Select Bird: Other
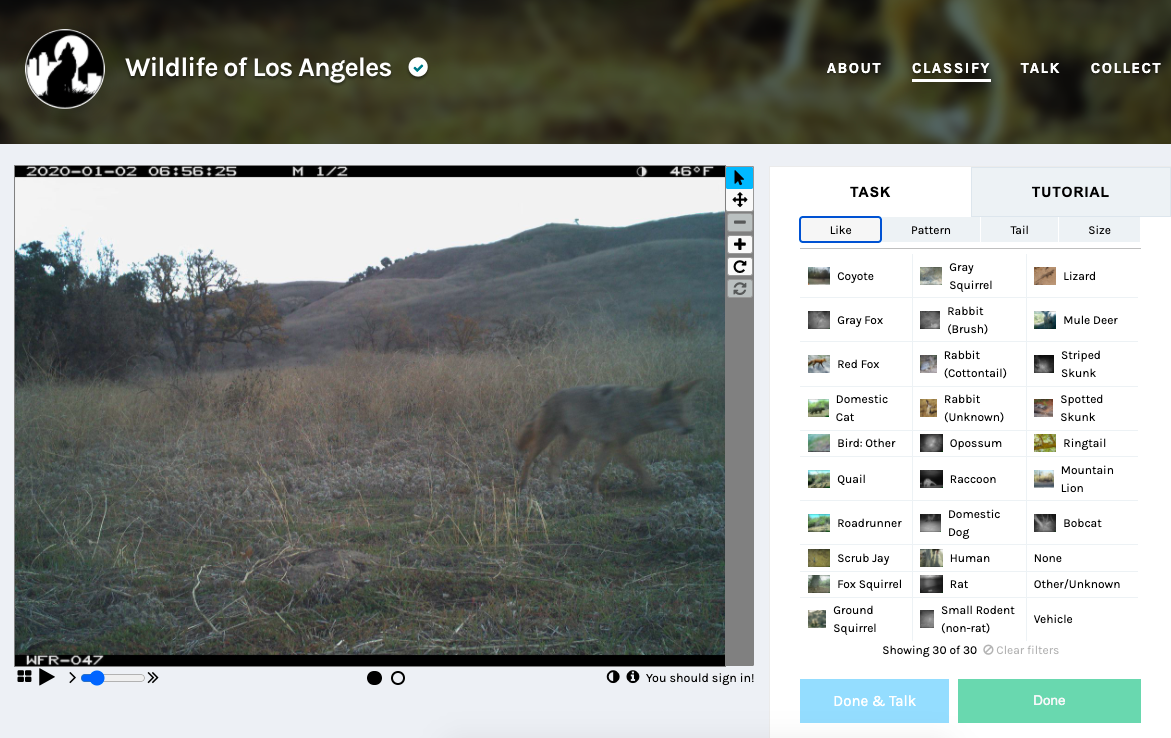Viewport: 1171px width, 738px height. (856, 444)
